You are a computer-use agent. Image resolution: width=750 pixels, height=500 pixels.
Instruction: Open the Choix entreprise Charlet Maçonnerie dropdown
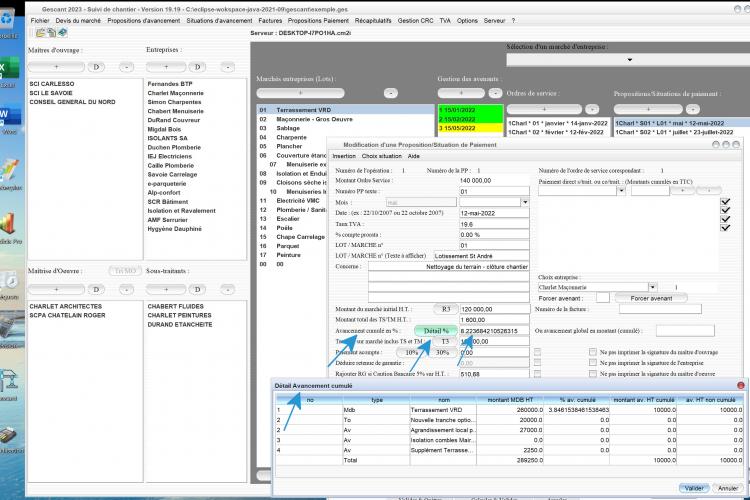pyautogui.click(x=652, y=287)
